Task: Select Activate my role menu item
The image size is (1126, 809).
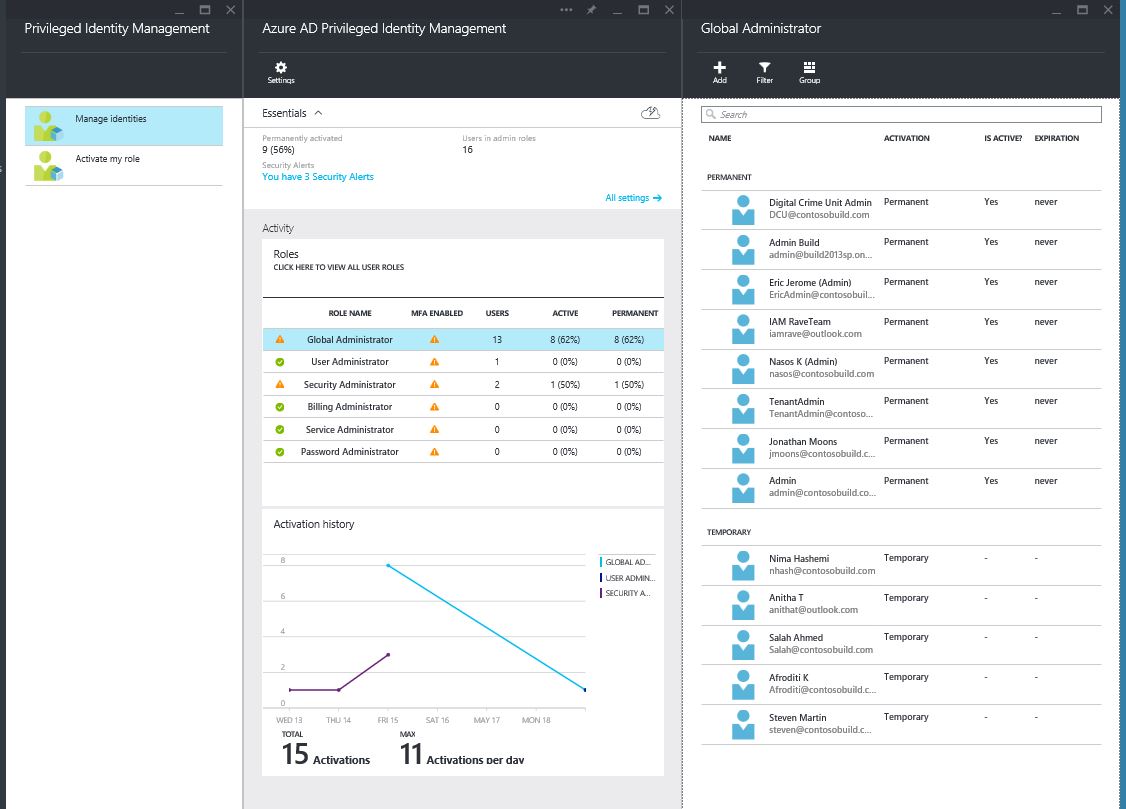Action: (x=124, y=166)
